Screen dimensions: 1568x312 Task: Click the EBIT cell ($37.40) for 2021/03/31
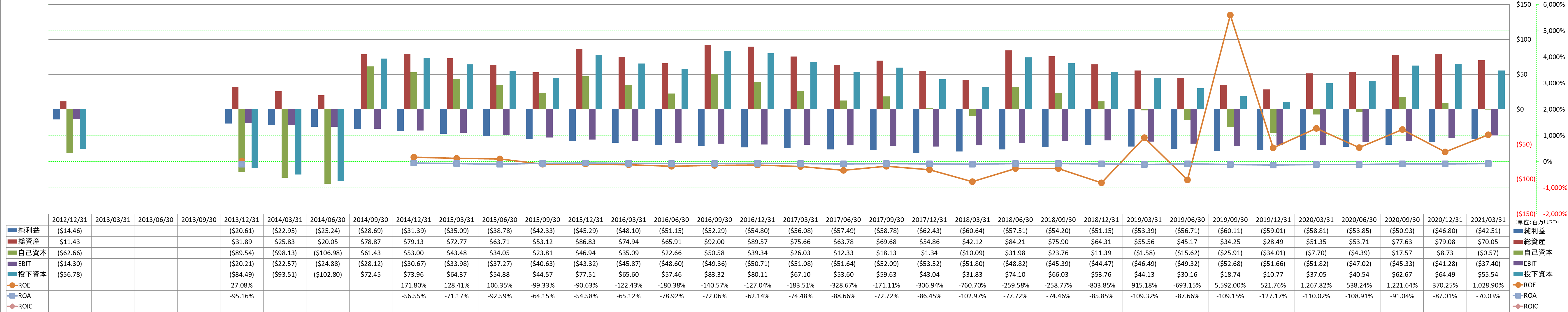(x=1488, y=264)
